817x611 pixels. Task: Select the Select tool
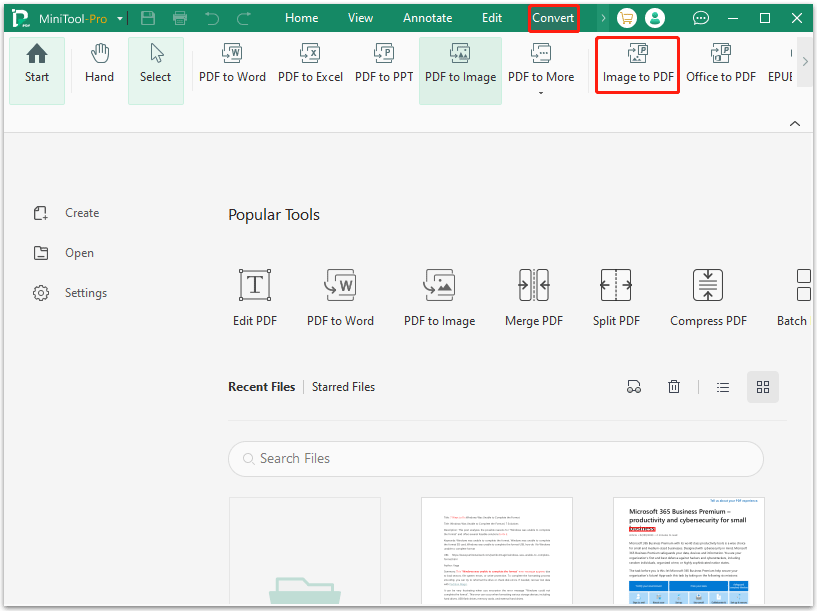click(155, 66)
